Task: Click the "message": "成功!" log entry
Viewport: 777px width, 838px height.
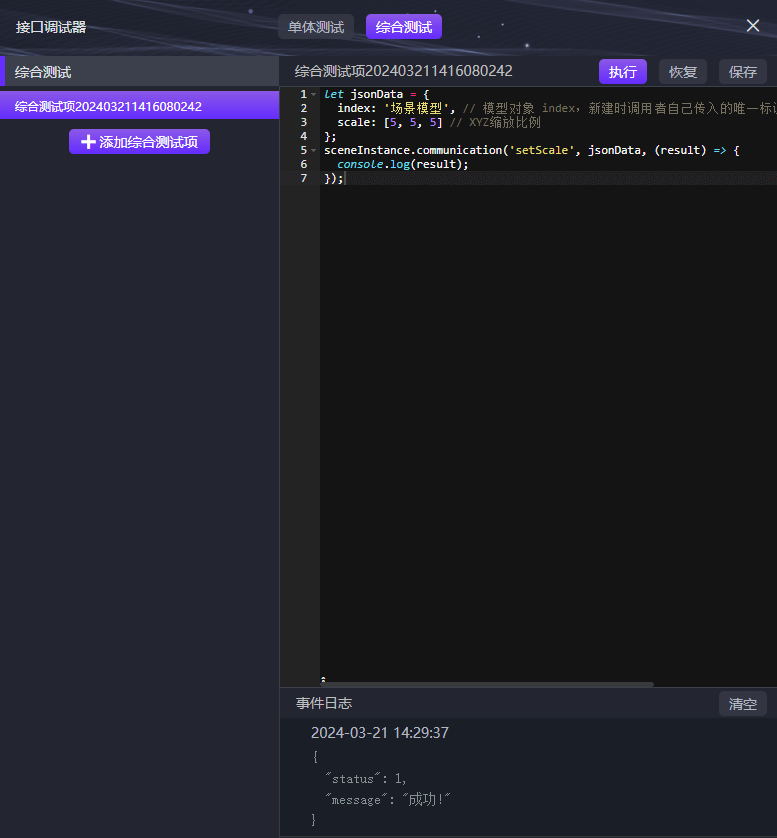Action: pos(388,799)
